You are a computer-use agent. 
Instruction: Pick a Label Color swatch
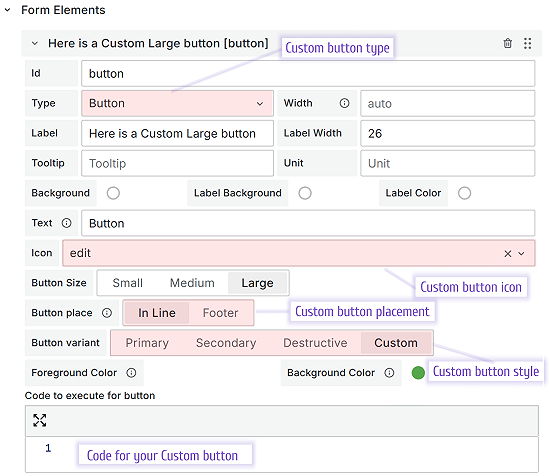[x=464, y=193]
